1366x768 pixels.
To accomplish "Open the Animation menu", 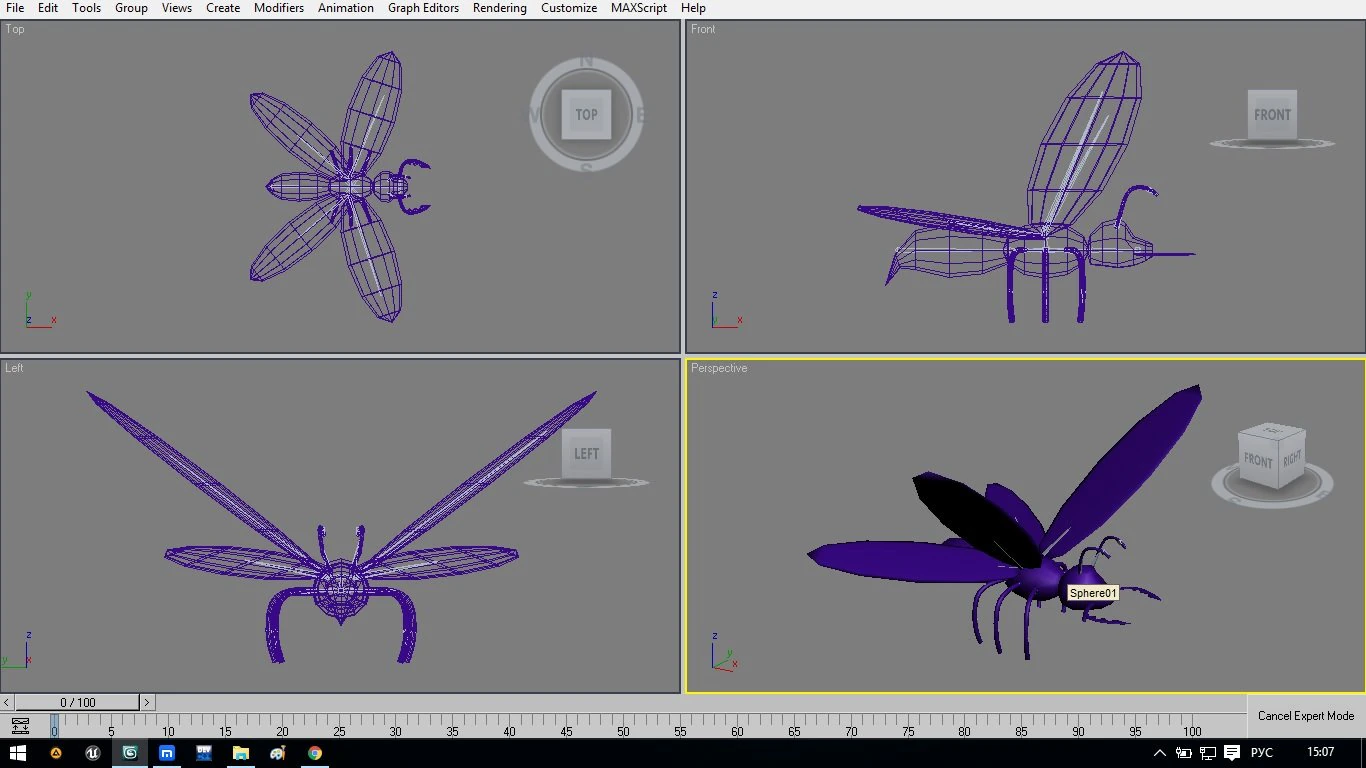I will tap(346, 8).
